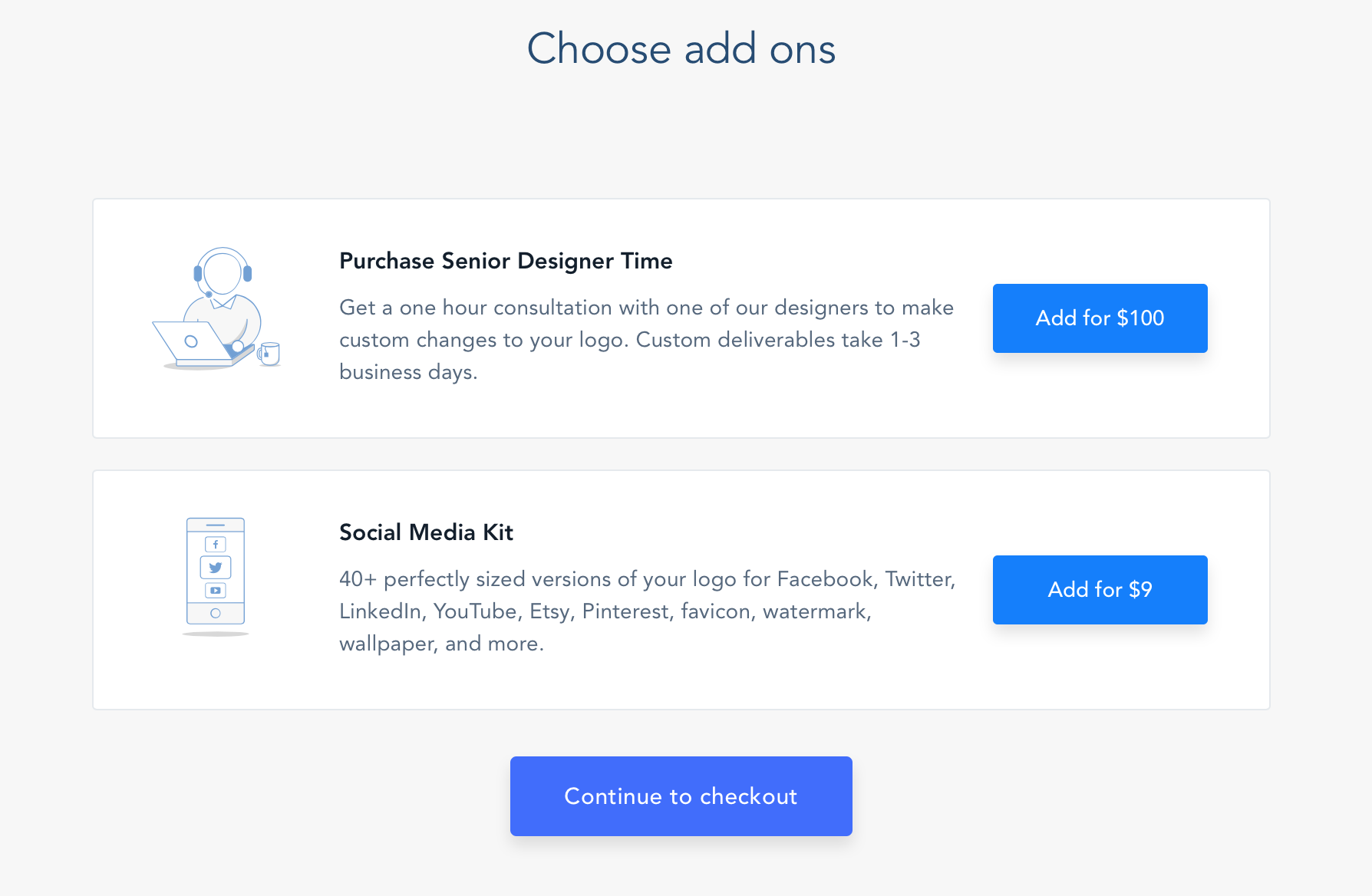Click the Add for $100 button
1372x896 pixels.
[x=1100, y=318]
